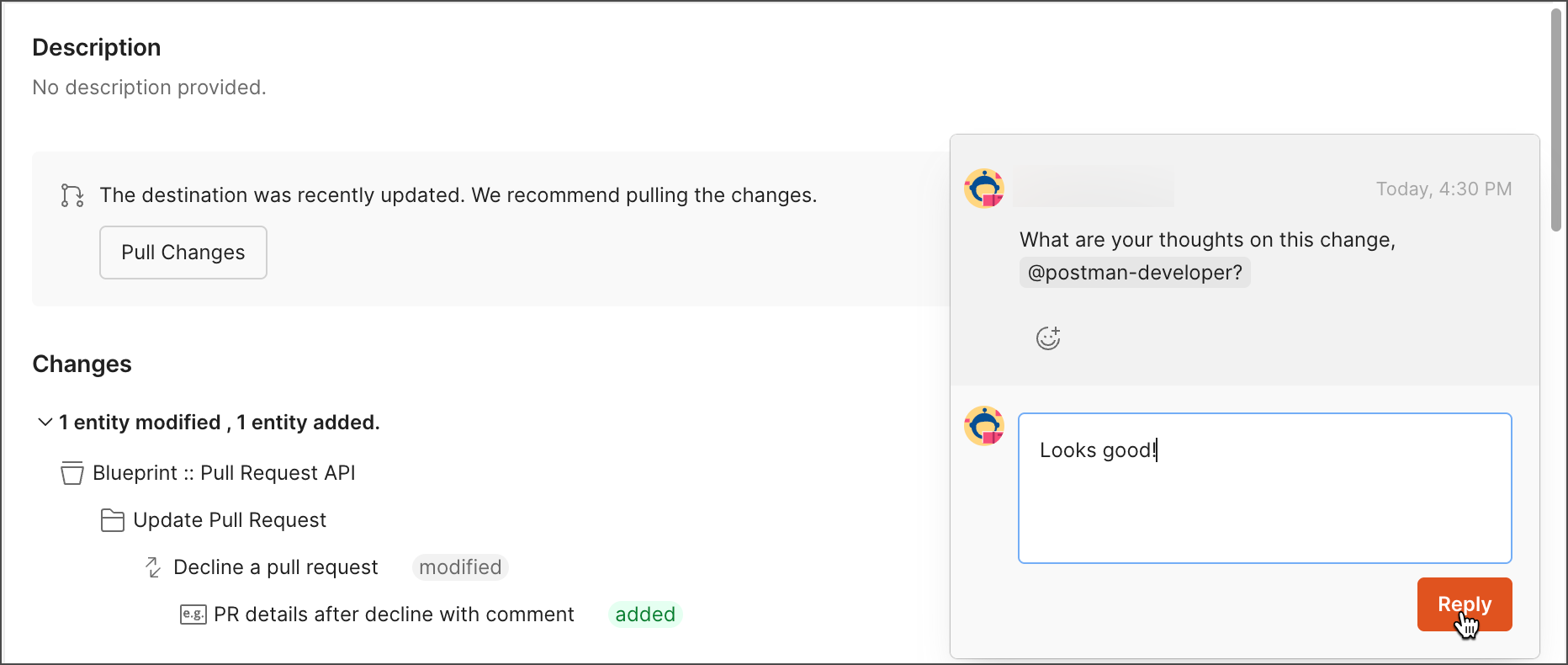Click the example icon beside PR details
Viewport: 1568px width, 665px height.
(193, 614)
